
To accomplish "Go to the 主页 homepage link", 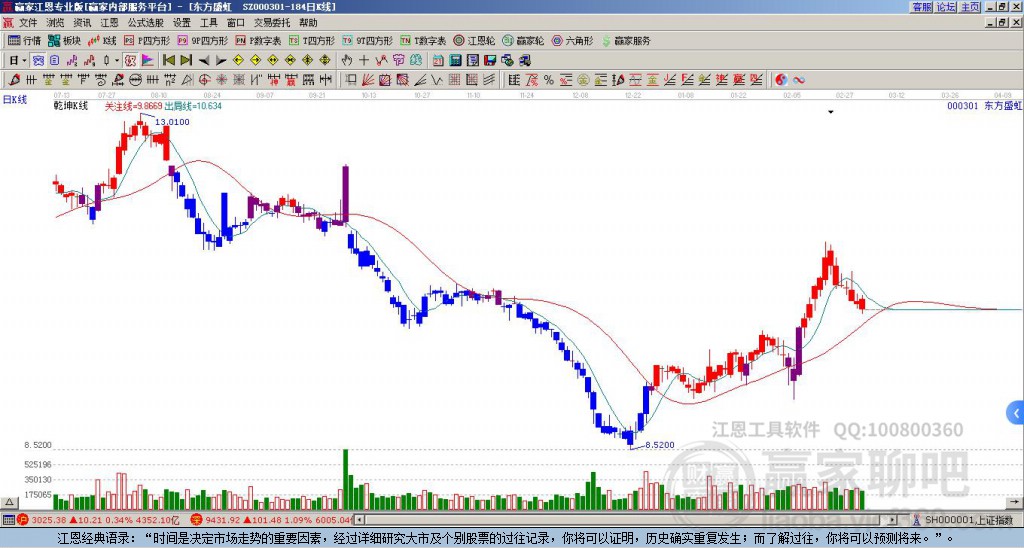I will click(970, 7).
